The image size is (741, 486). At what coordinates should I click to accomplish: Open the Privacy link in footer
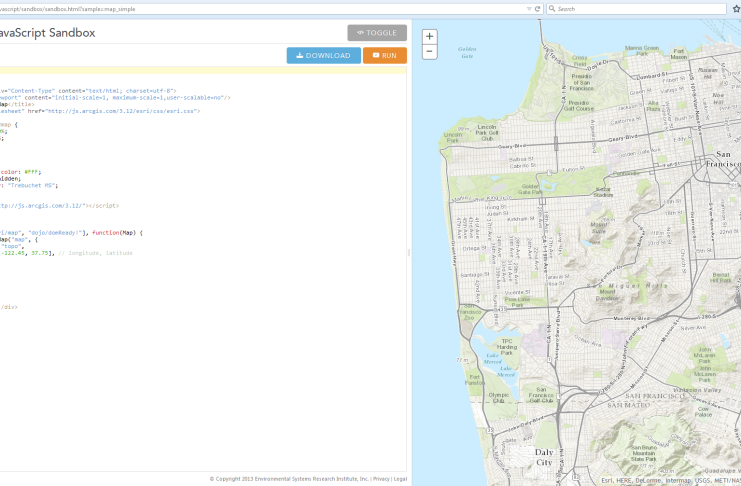(381, 479)
